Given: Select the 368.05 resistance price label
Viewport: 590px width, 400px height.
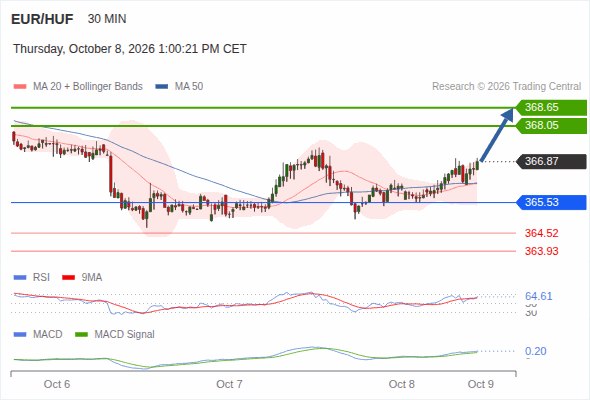Looking at the screenshot, I should (x=551, y=126).
